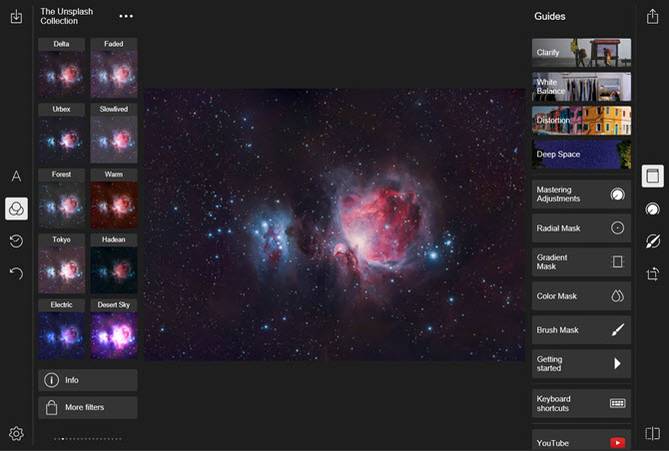Apply the Warm filter thumbnail

tap(113, 199)
